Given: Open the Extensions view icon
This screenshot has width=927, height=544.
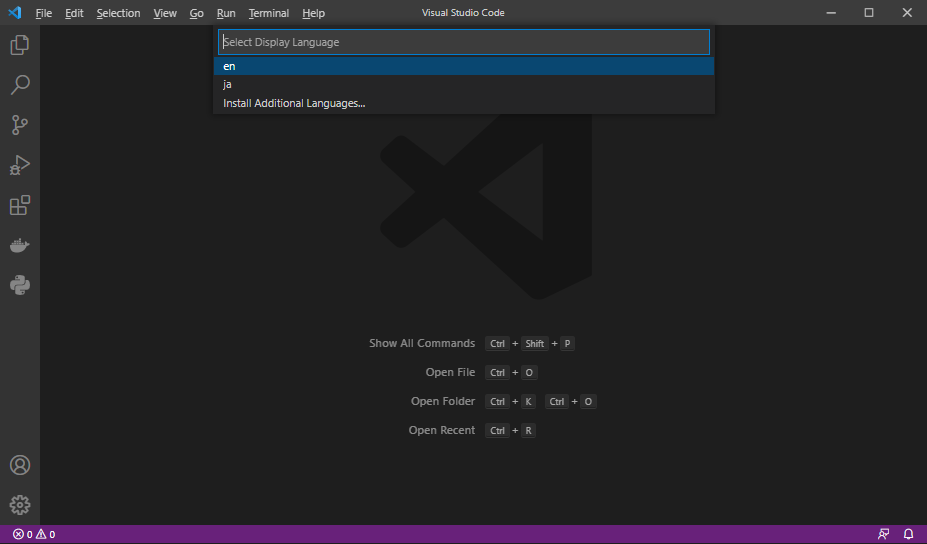Looking at the screenshot, I should pyautogui.click(x=20, y=205).
